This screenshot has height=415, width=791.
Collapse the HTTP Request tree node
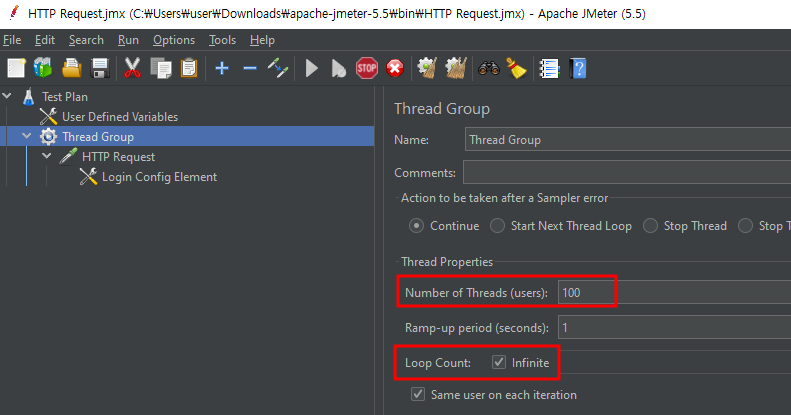pyautogui.click(x=47, y=156)
